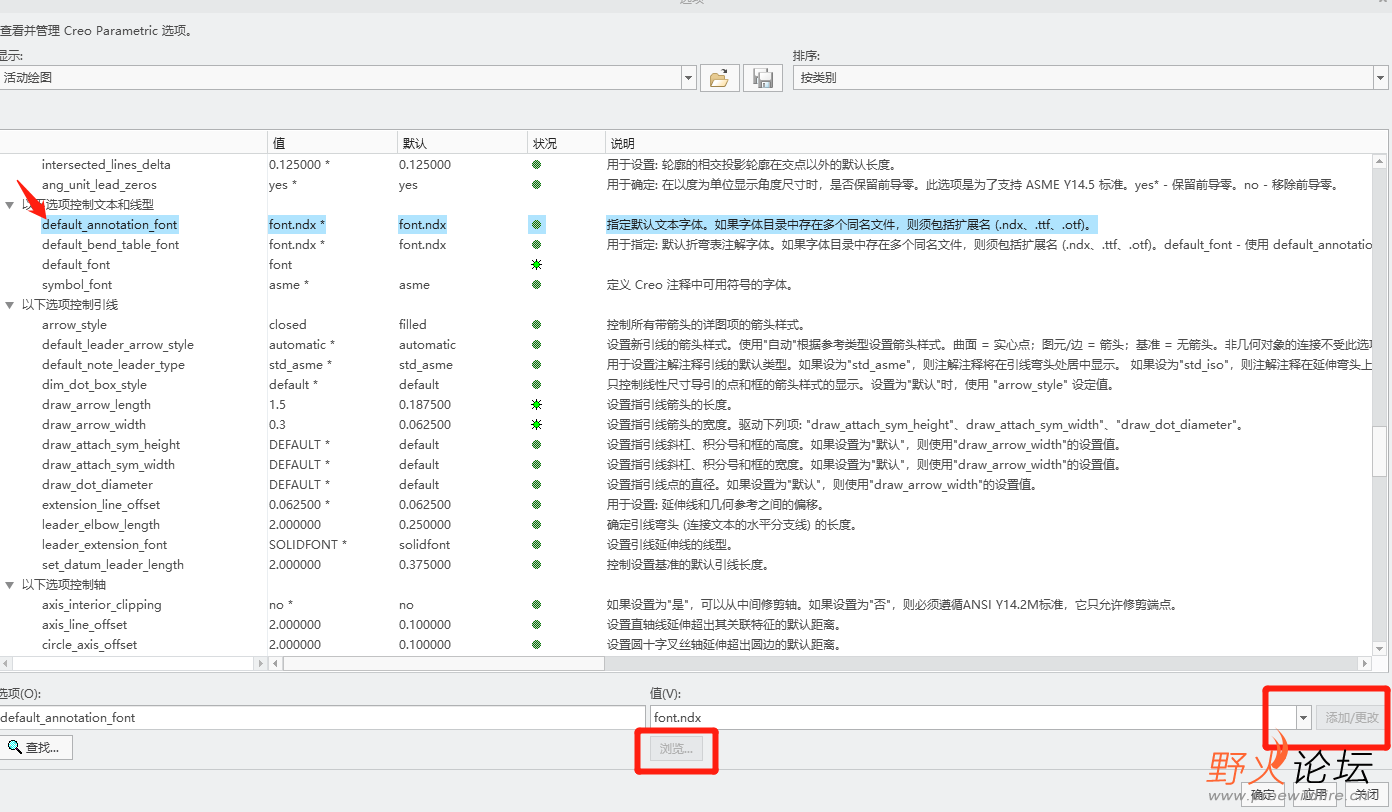Click the 说明 column header
This screenshot has height=812, width=1392.
[x=998, y=143]
